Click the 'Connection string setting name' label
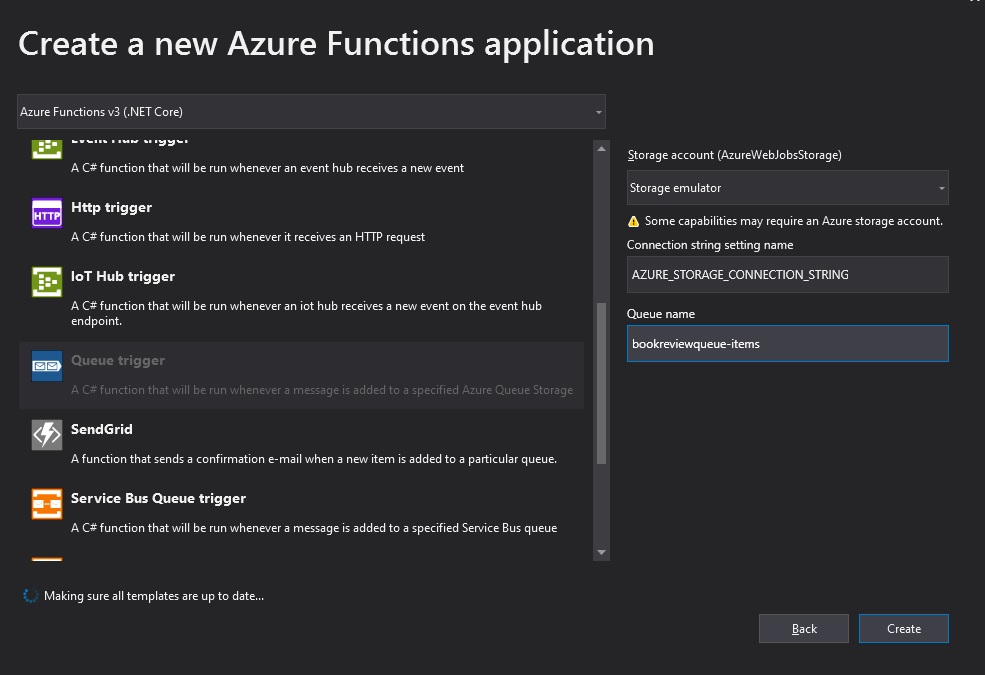This screenshot has height=675, width=985. click(x=710, y=245)
